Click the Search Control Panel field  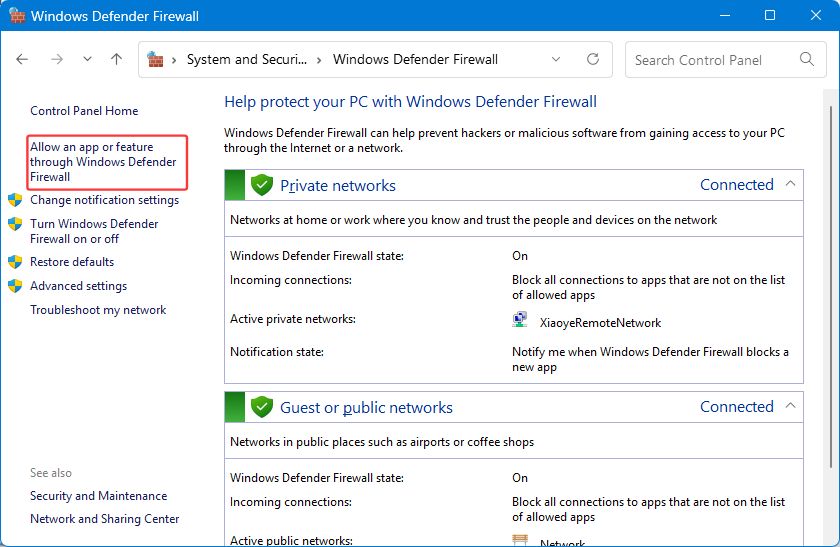click(x=712, y=60)
